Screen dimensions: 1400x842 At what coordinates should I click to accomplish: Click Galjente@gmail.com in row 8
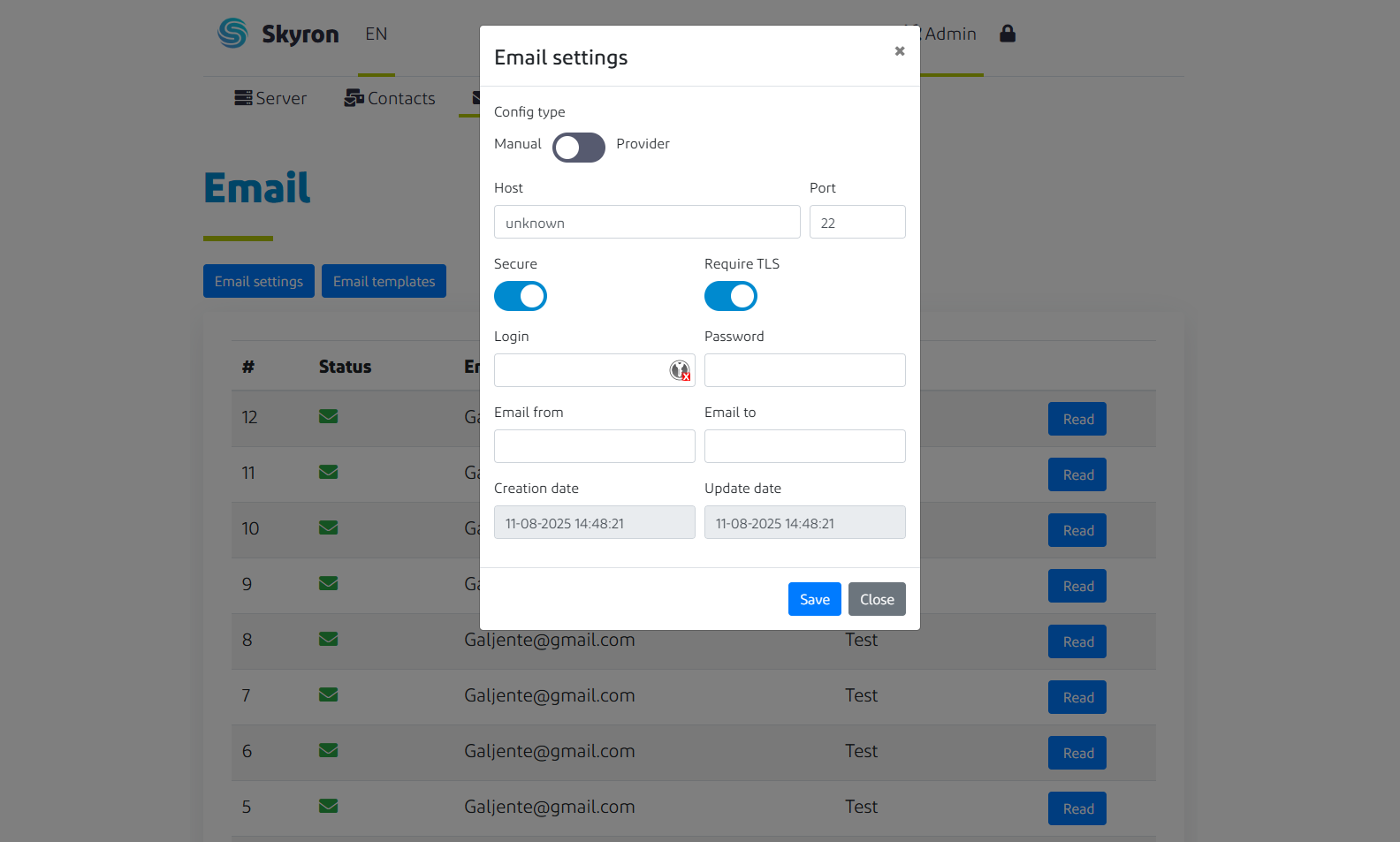point(550,640)
